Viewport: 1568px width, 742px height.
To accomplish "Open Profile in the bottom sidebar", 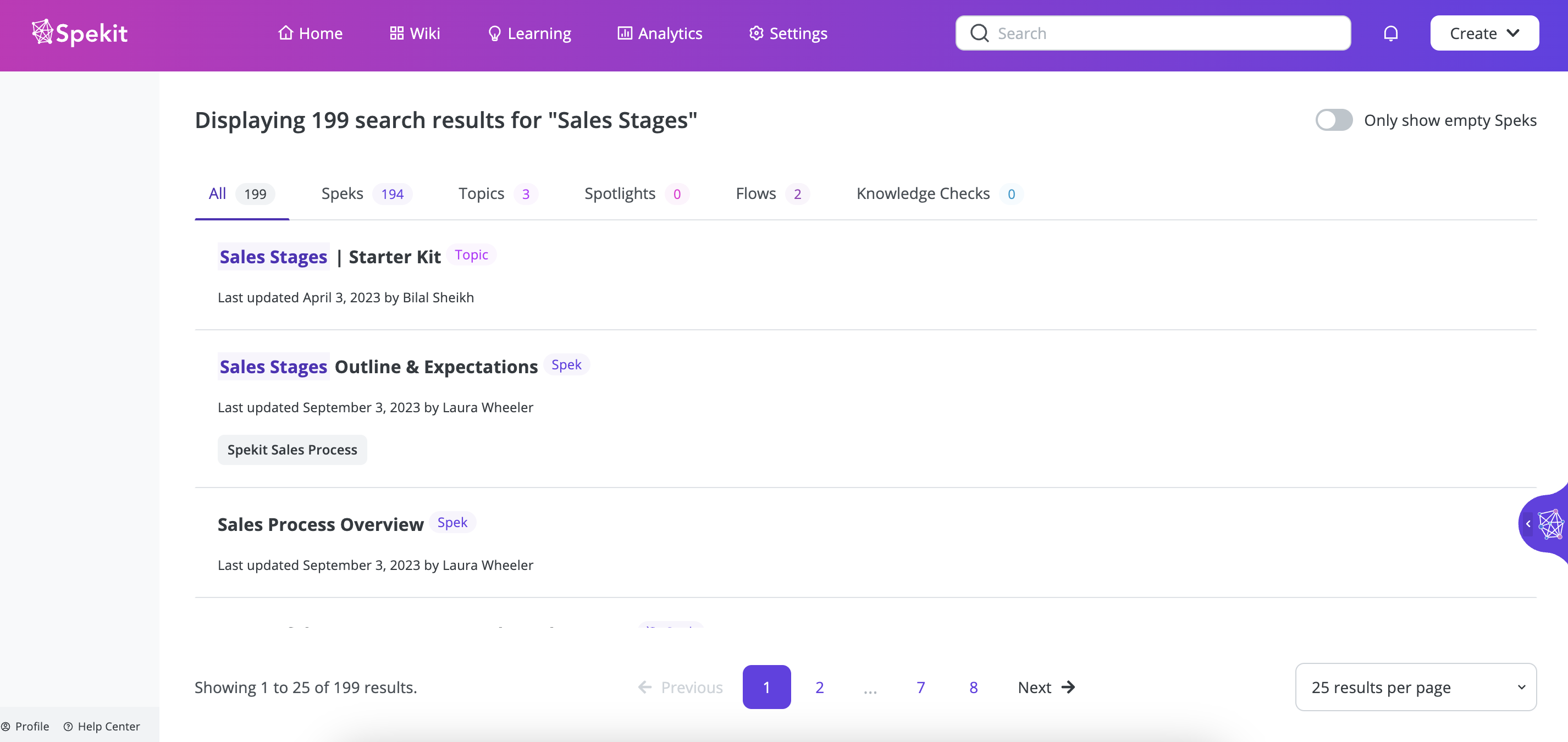I will click(25, 726).
